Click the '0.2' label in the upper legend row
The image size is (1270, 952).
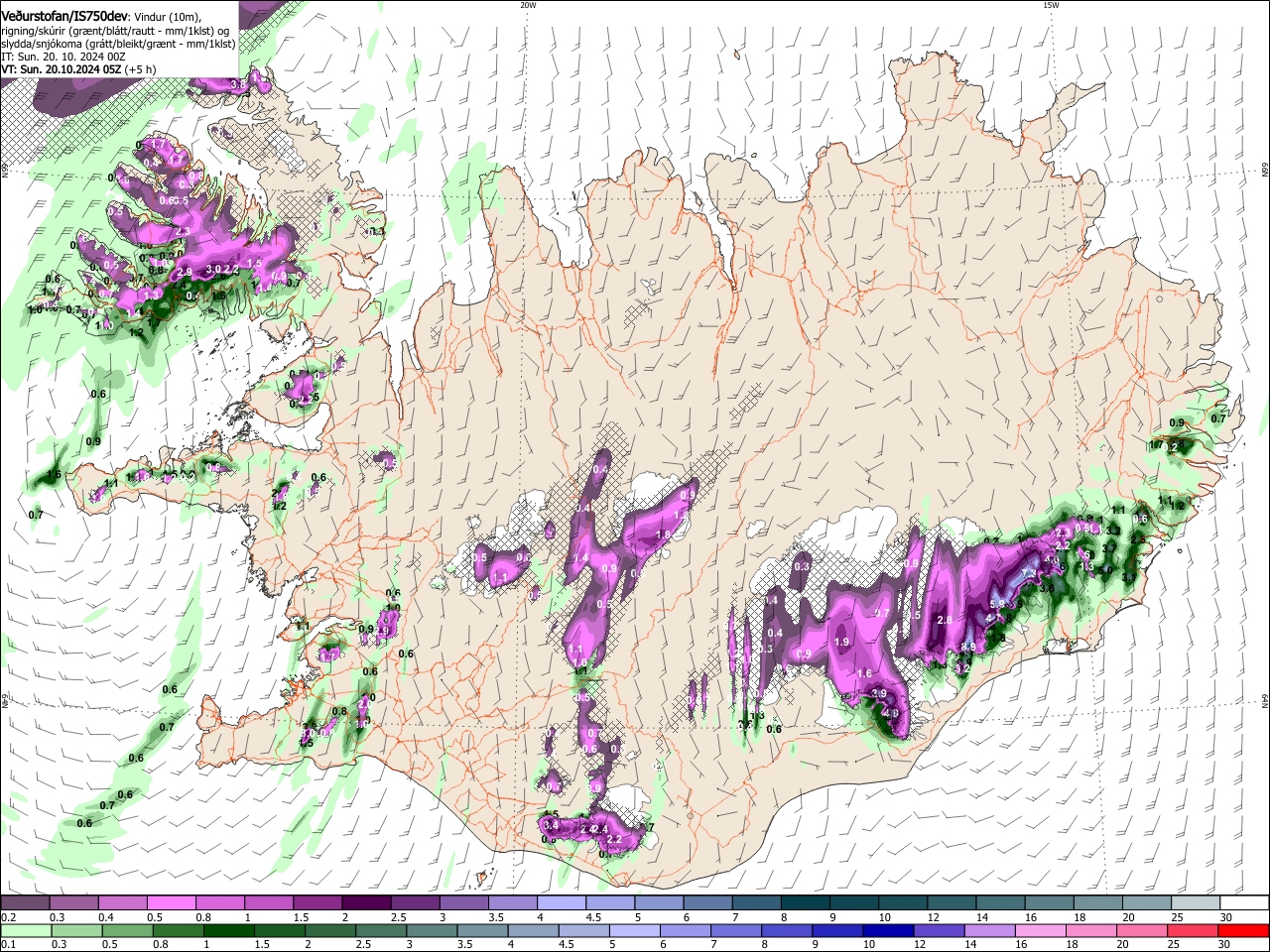[8, 917]
